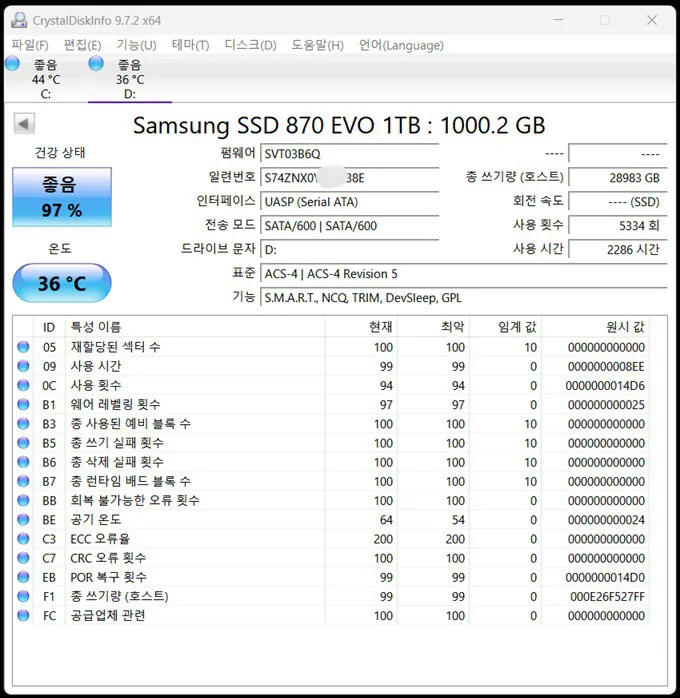Click the ID column header
Viewport: 680px width, 698px height.
tap(49, 327)
